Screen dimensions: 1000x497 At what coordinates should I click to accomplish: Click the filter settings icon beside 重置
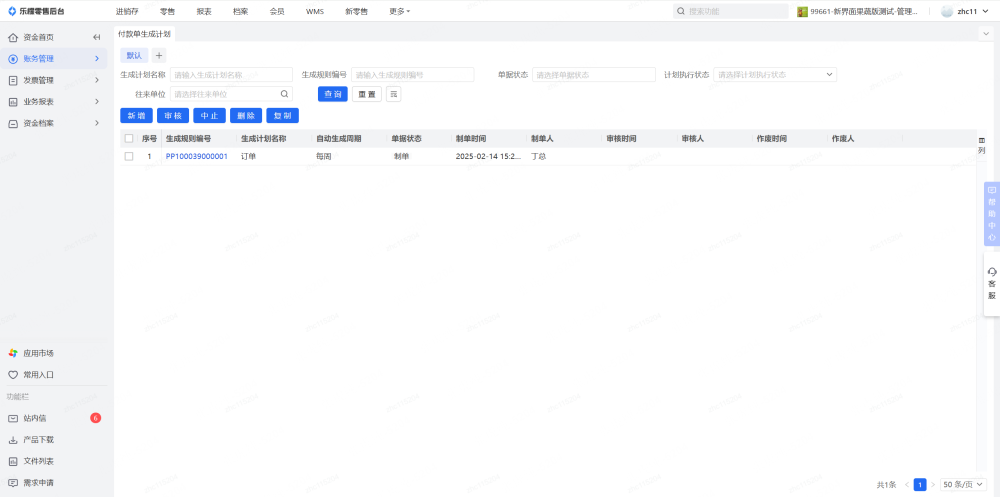coord(393,94)
